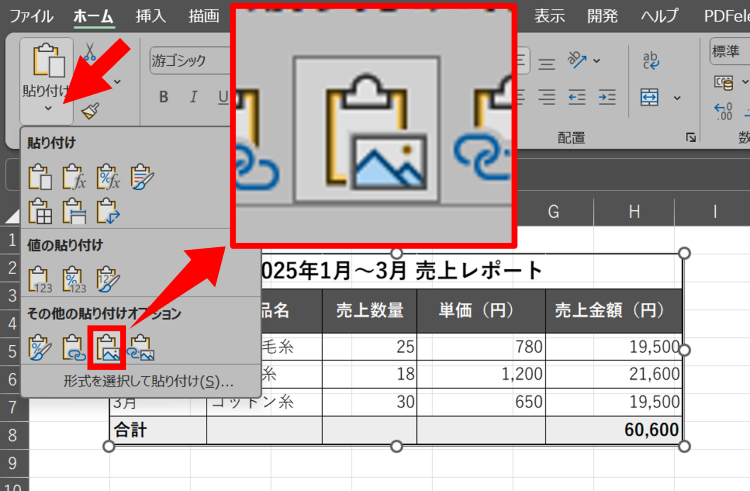Open the 標準 number format dropdown

tap(729, 51)
